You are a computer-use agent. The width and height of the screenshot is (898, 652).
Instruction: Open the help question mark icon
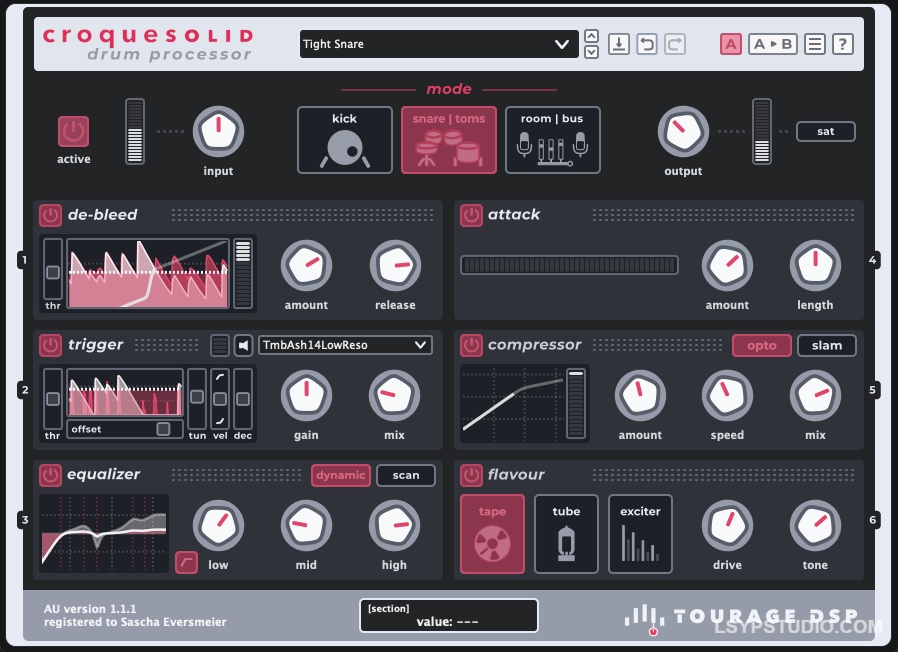pos(843,43)
